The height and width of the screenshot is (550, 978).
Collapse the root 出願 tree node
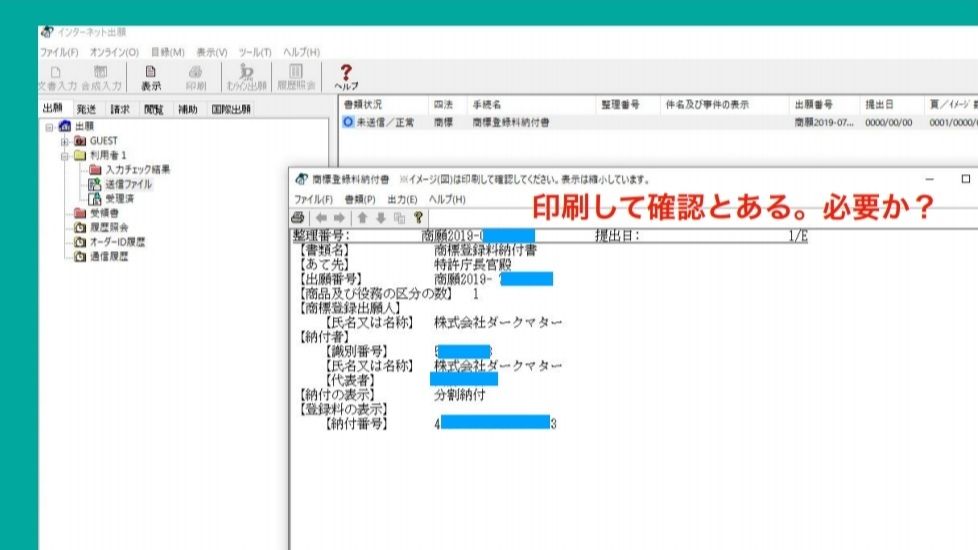pyautogui.click(x=49, y=127)
